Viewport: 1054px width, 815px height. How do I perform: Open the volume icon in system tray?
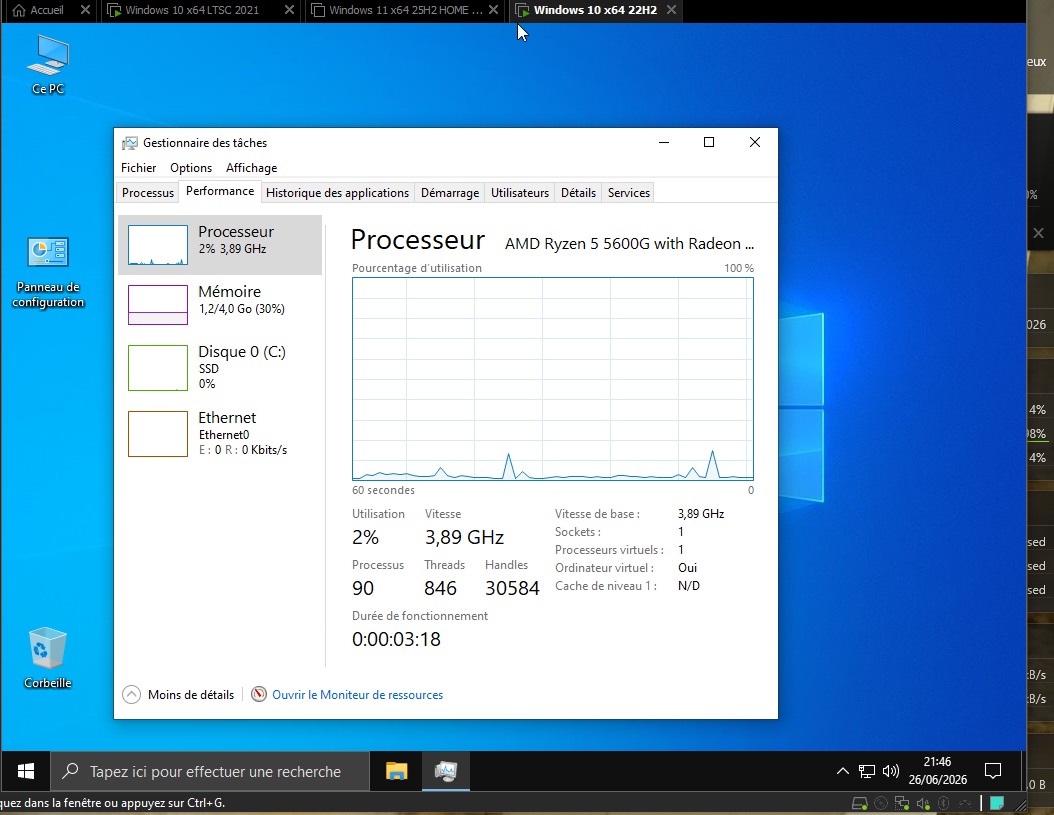(891, 771)
